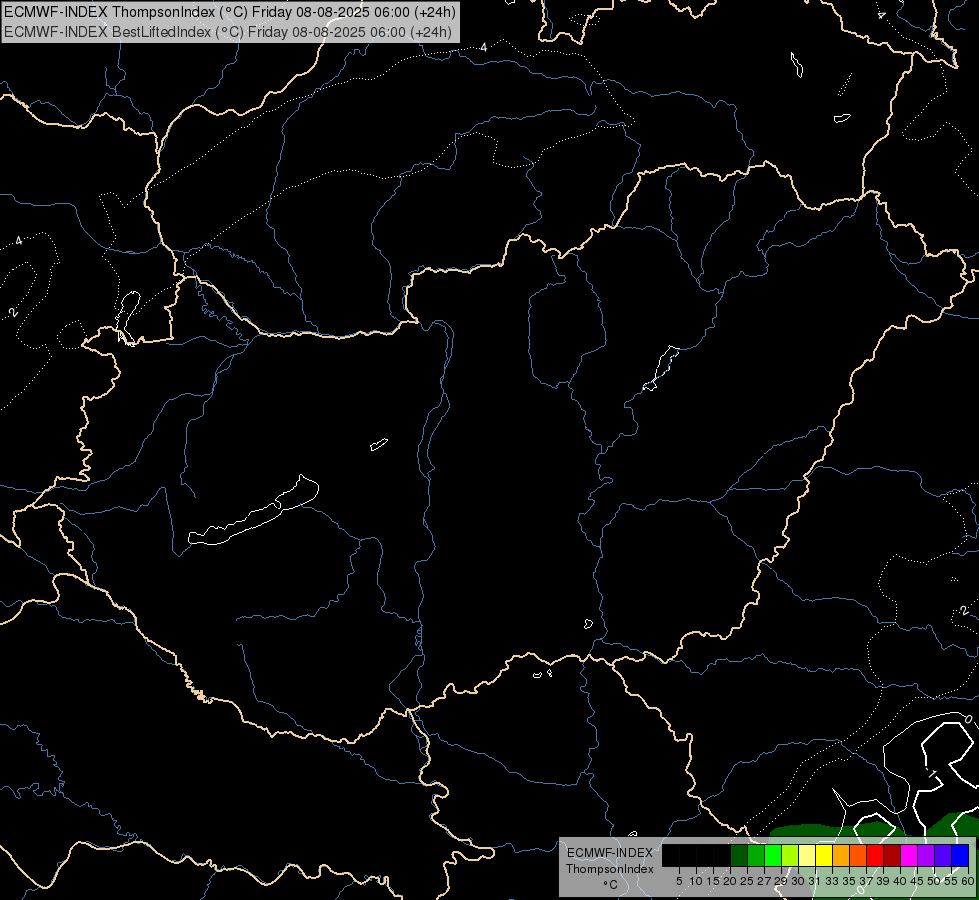Click the legend tick value '10'
Screen dimensions: 979x900
(x=696, y=881)
